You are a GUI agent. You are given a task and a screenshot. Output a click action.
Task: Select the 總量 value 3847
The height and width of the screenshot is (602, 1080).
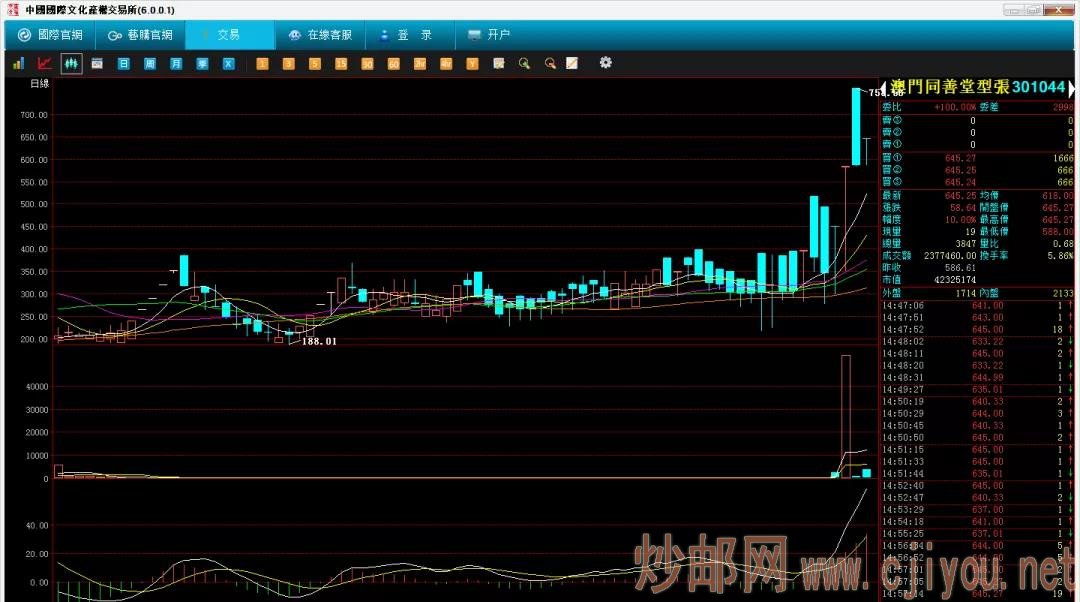pyautogui.click(x=966, y=244)
